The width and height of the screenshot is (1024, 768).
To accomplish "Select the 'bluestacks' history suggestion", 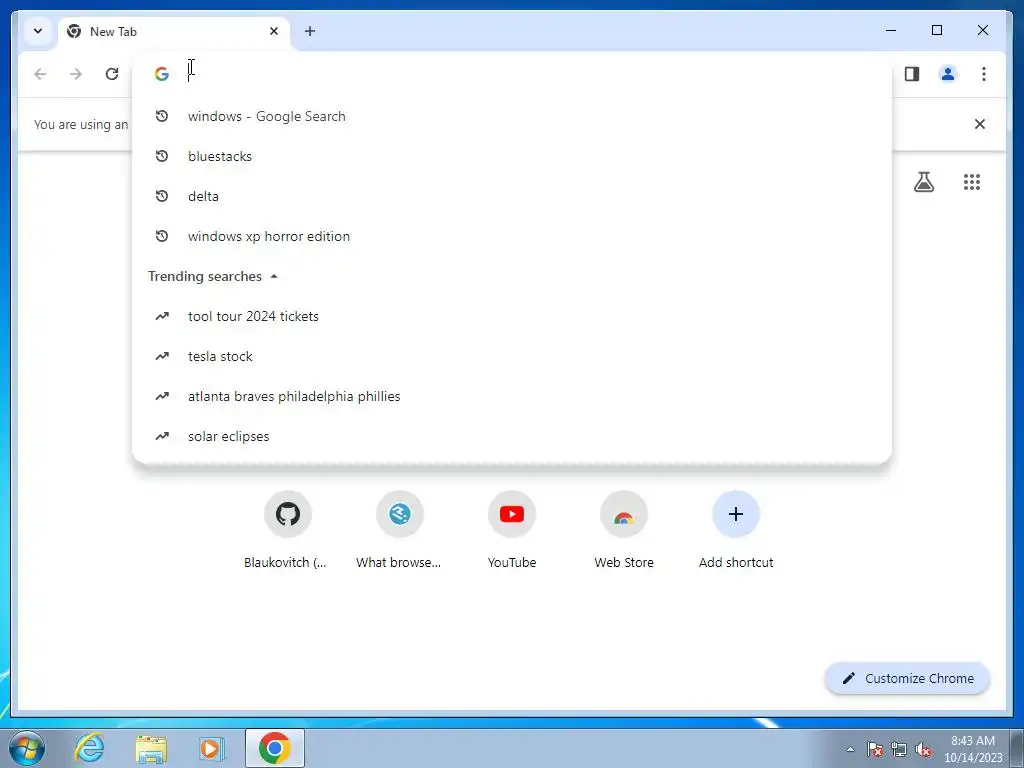I will tap(512, 156).
